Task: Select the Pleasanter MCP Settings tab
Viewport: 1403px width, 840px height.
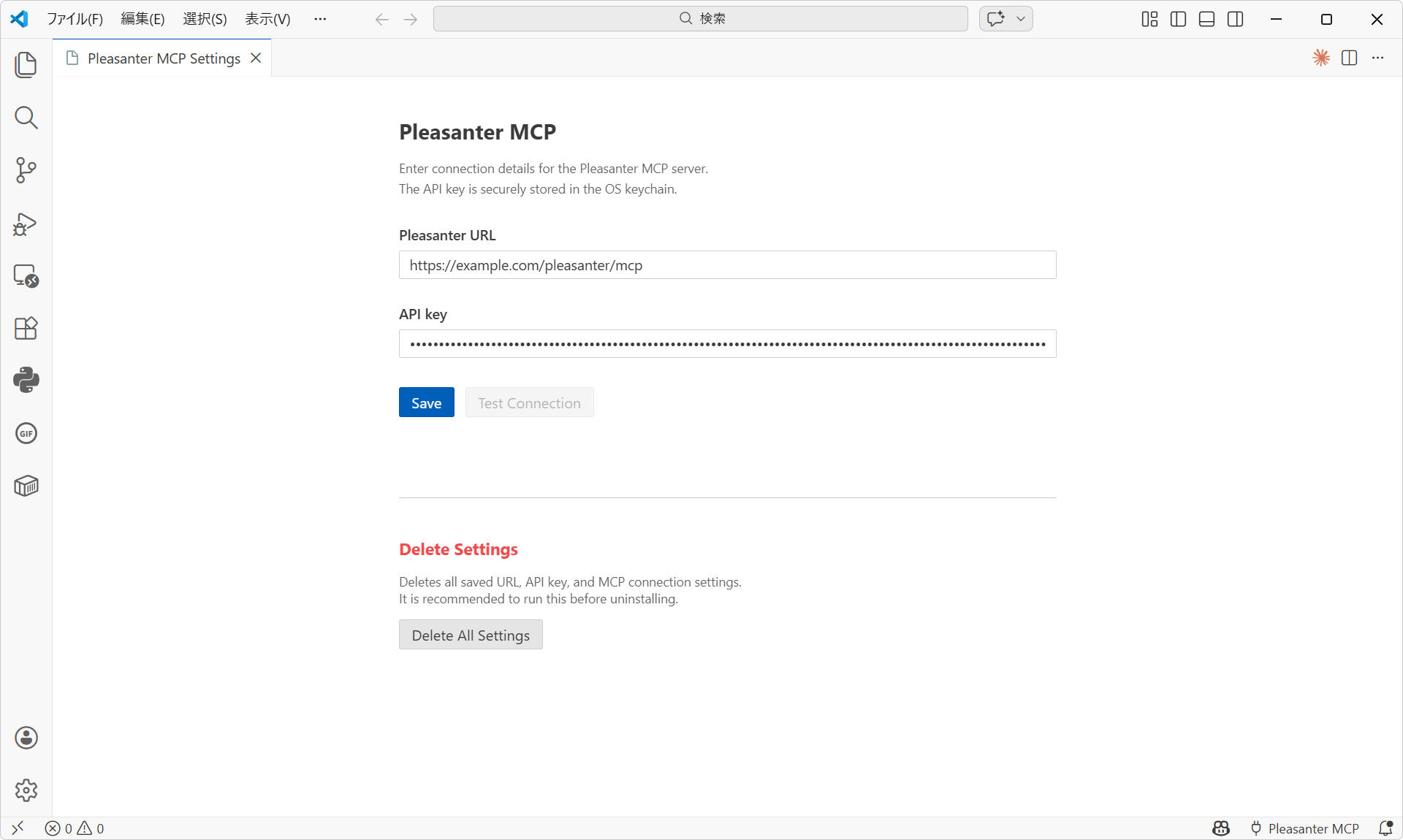Action: click(163, 58)
